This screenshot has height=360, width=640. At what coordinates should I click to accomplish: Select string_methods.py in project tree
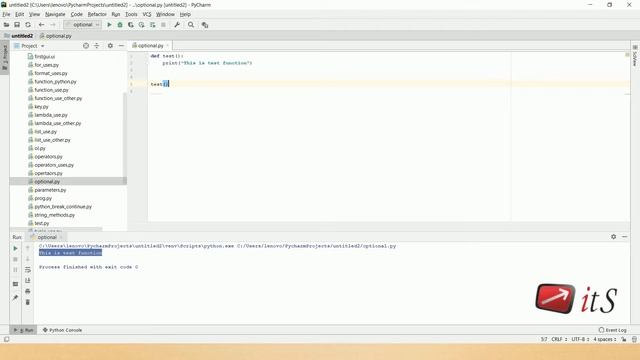click(x=54, y=215)
